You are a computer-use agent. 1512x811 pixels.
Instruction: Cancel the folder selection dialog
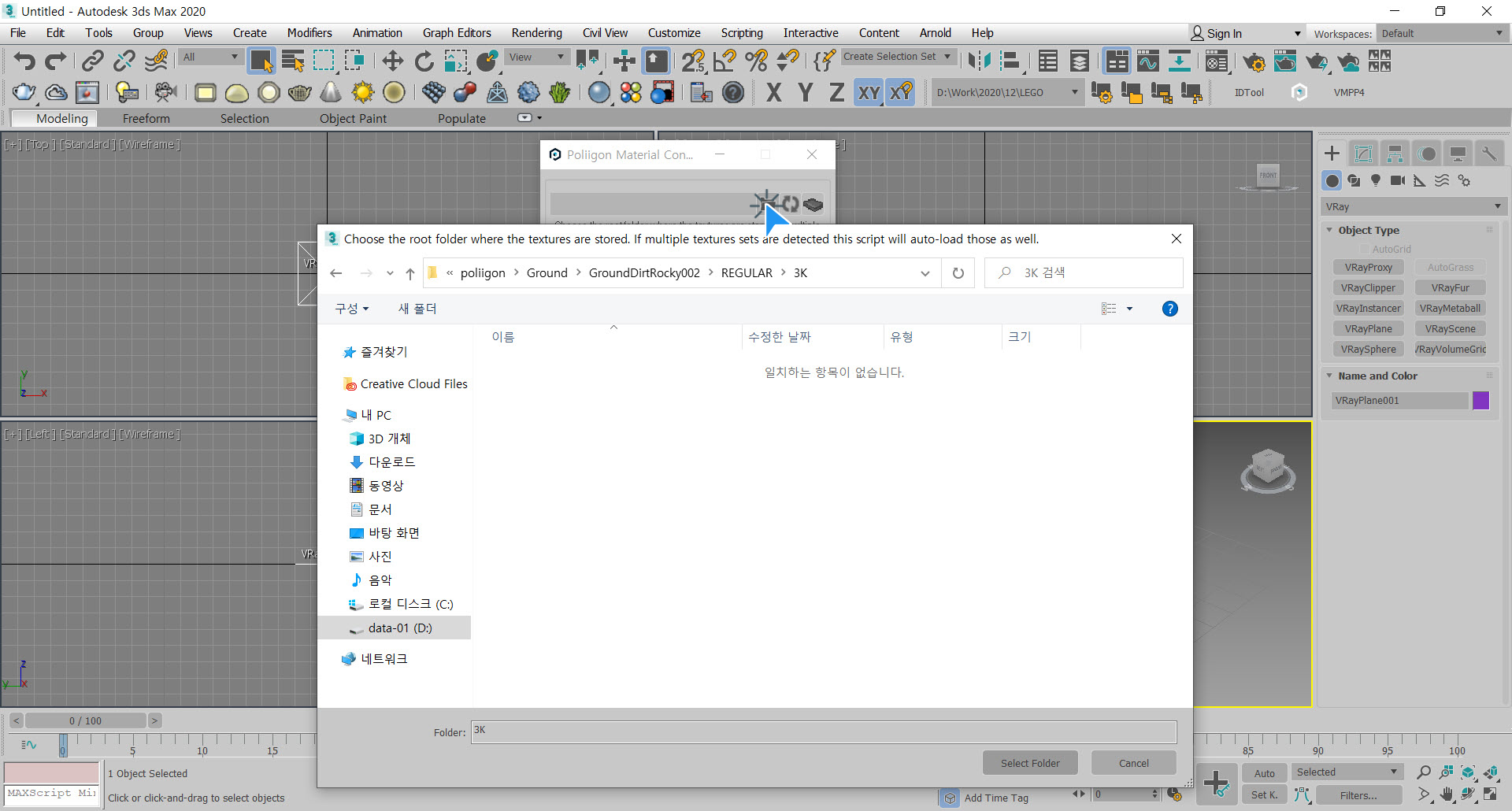click(x=1134, y=763)
